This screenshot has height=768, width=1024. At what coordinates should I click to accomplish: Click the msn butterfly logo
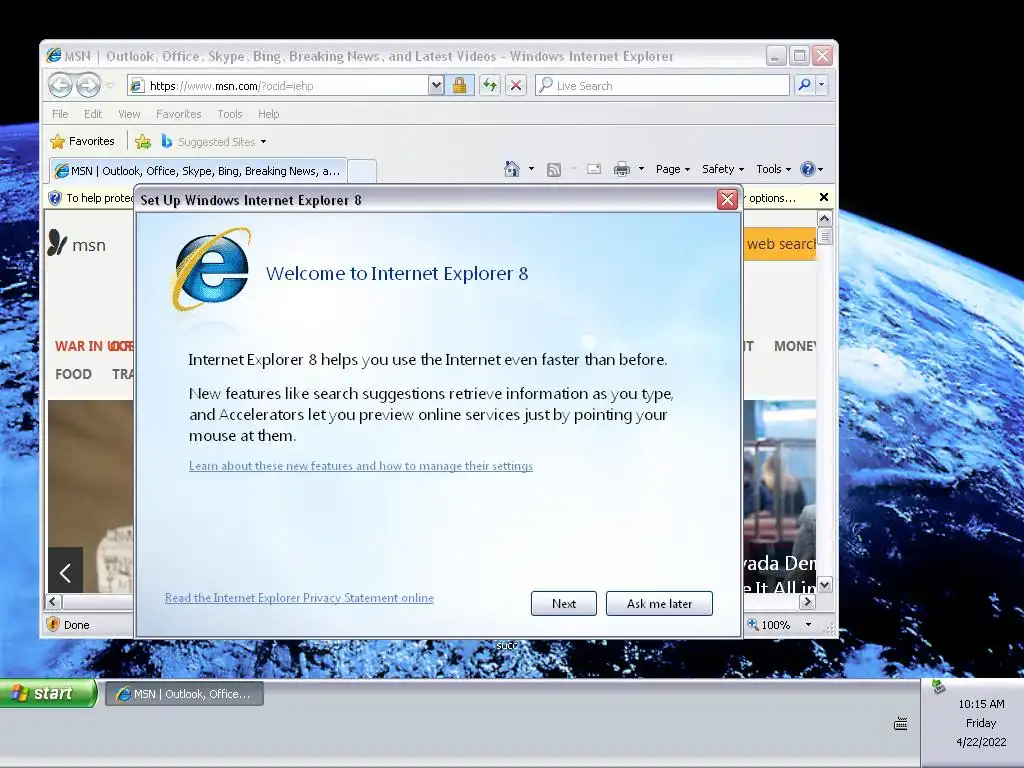76,244
